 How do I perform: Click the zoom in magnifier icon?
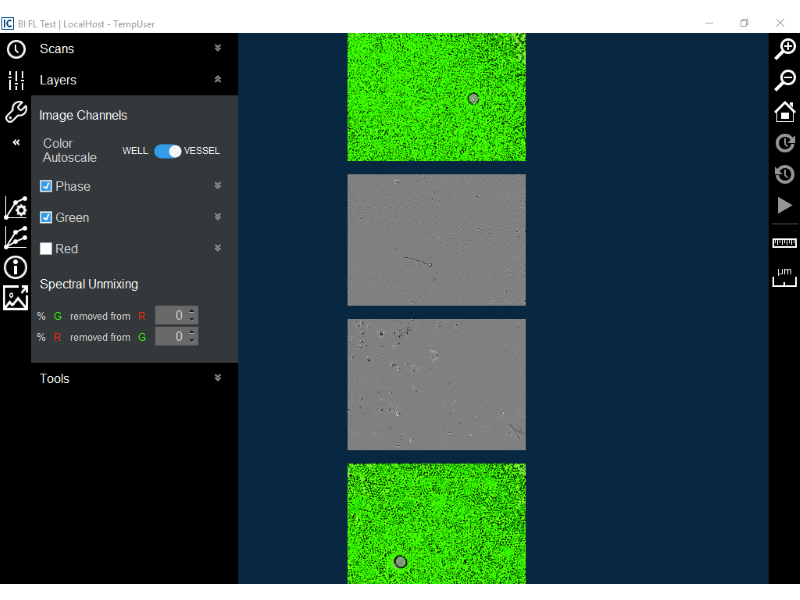coord(785,50)
